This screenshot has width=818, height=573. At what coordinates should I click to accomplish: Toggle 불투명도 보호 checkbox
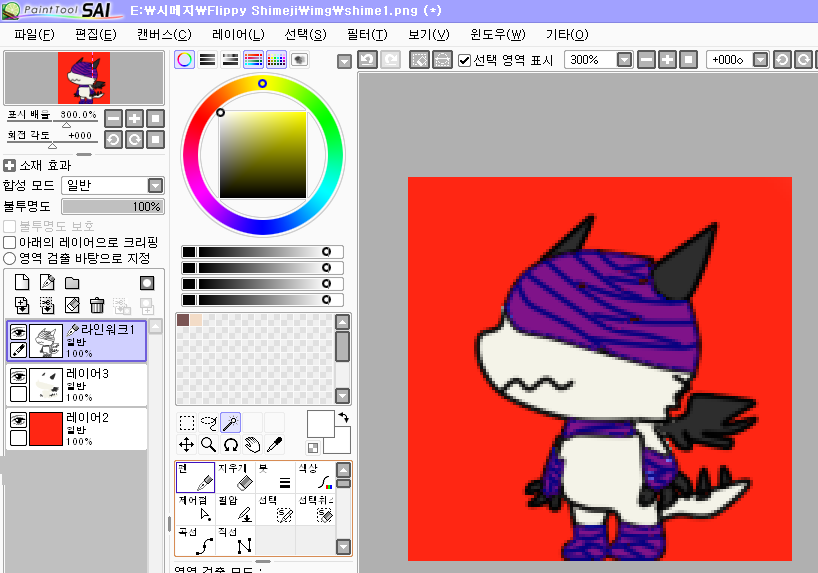tap(9, 226)
